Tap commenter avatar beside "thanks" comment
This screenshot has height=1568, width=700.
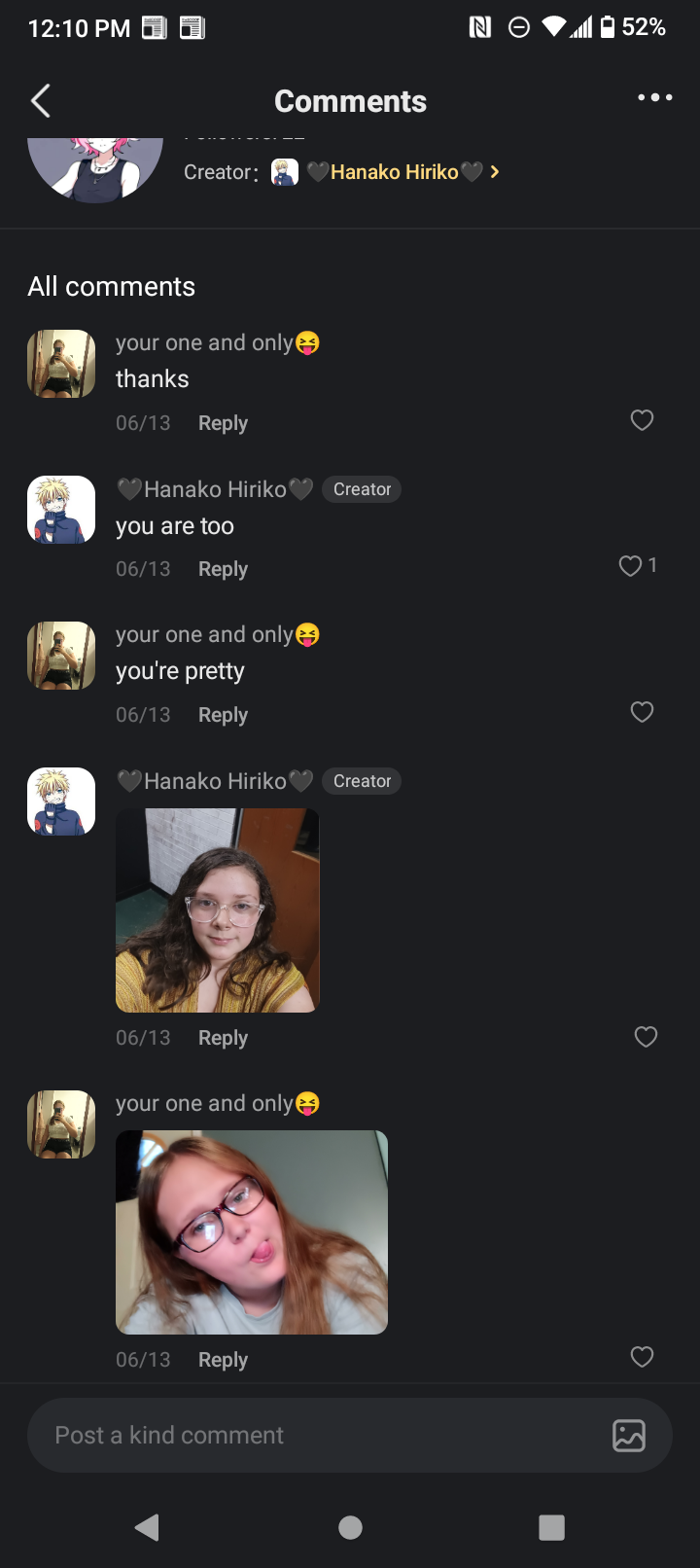(61, 364)
